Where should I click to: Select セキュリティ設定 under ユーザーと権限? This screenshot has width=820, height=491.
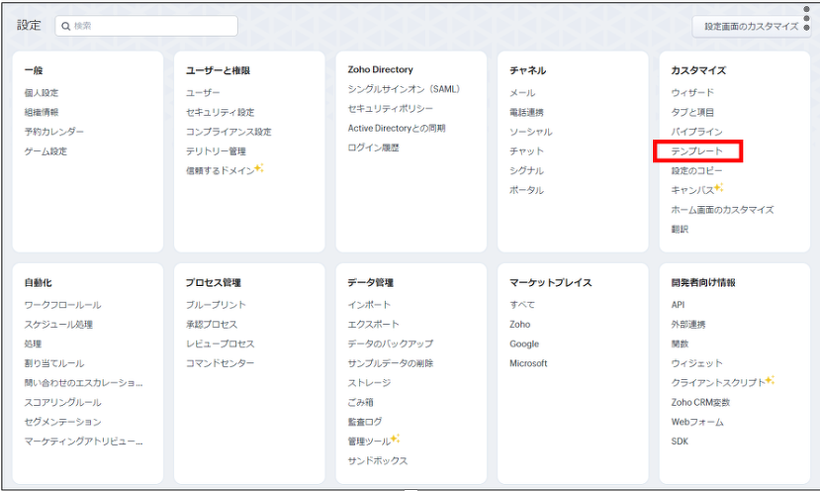[219, 112]
